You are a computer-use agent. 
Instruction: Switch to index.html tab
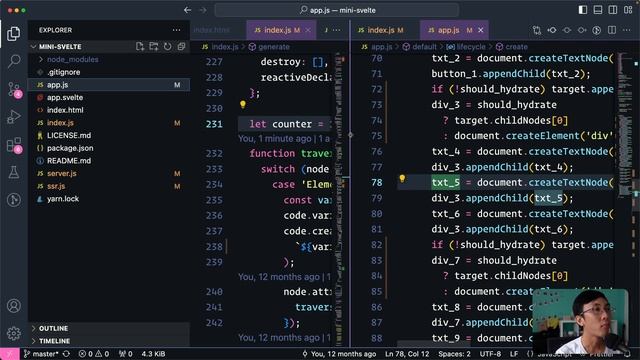[212, 30]
